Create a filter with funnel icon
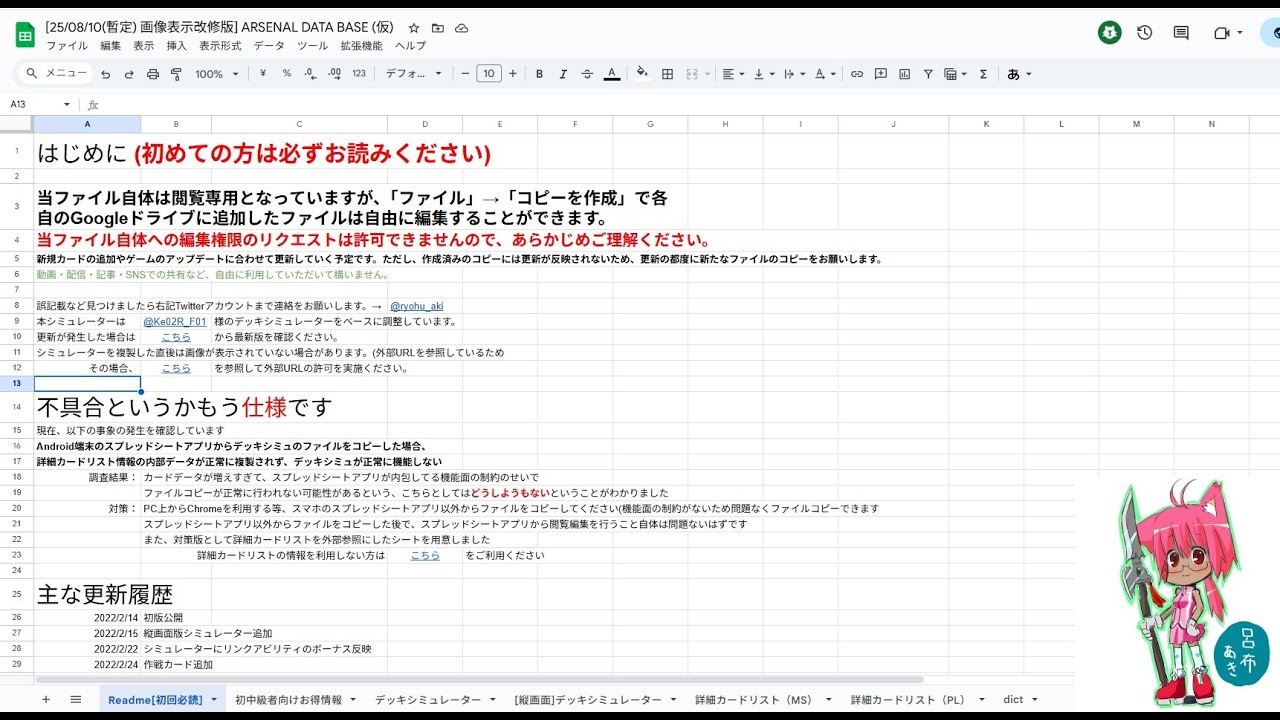1280x720 pixels. pyautogui.click(x=929, y=74)
